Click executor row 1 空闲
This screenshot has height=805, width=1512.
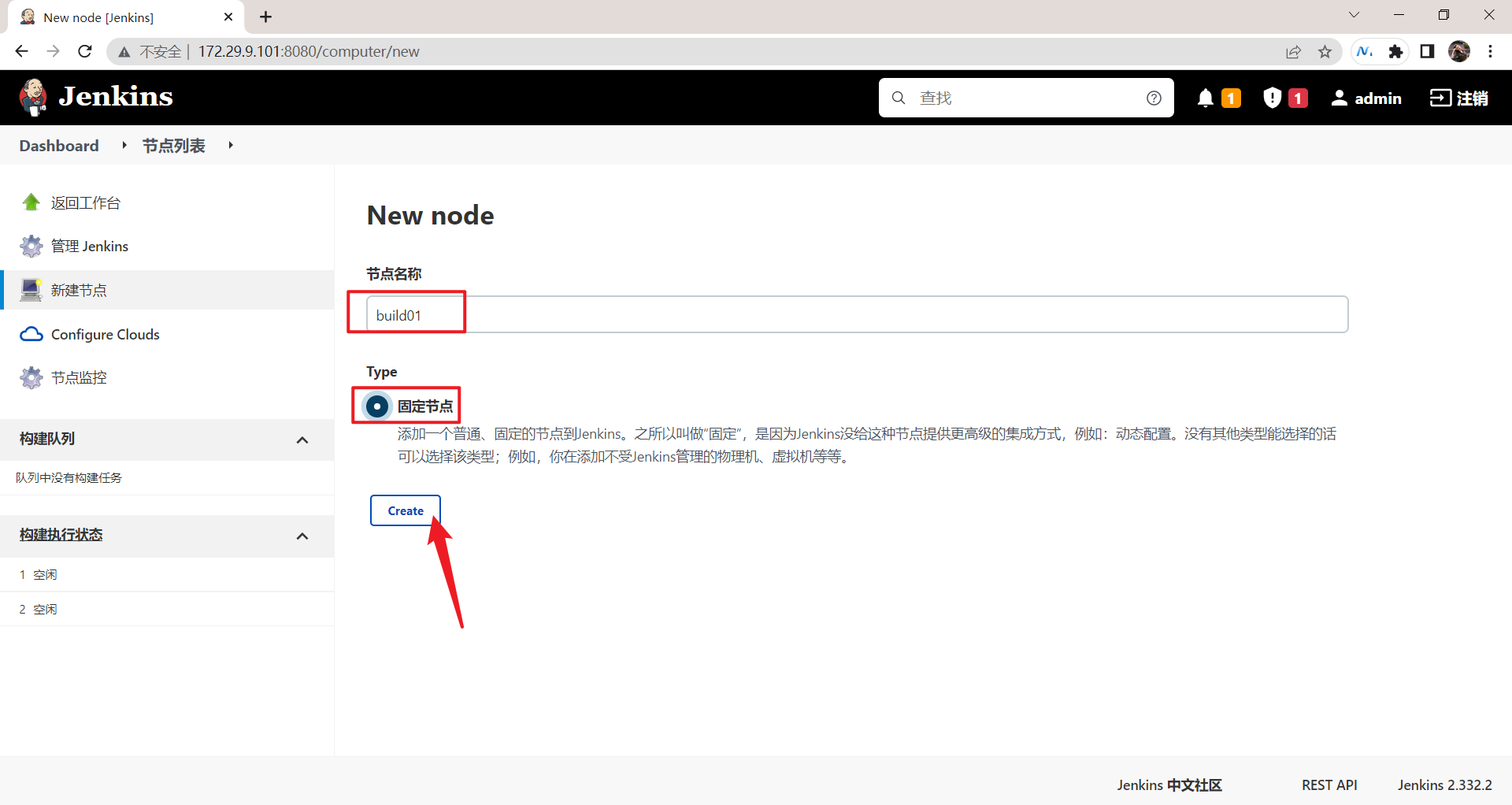167,575
